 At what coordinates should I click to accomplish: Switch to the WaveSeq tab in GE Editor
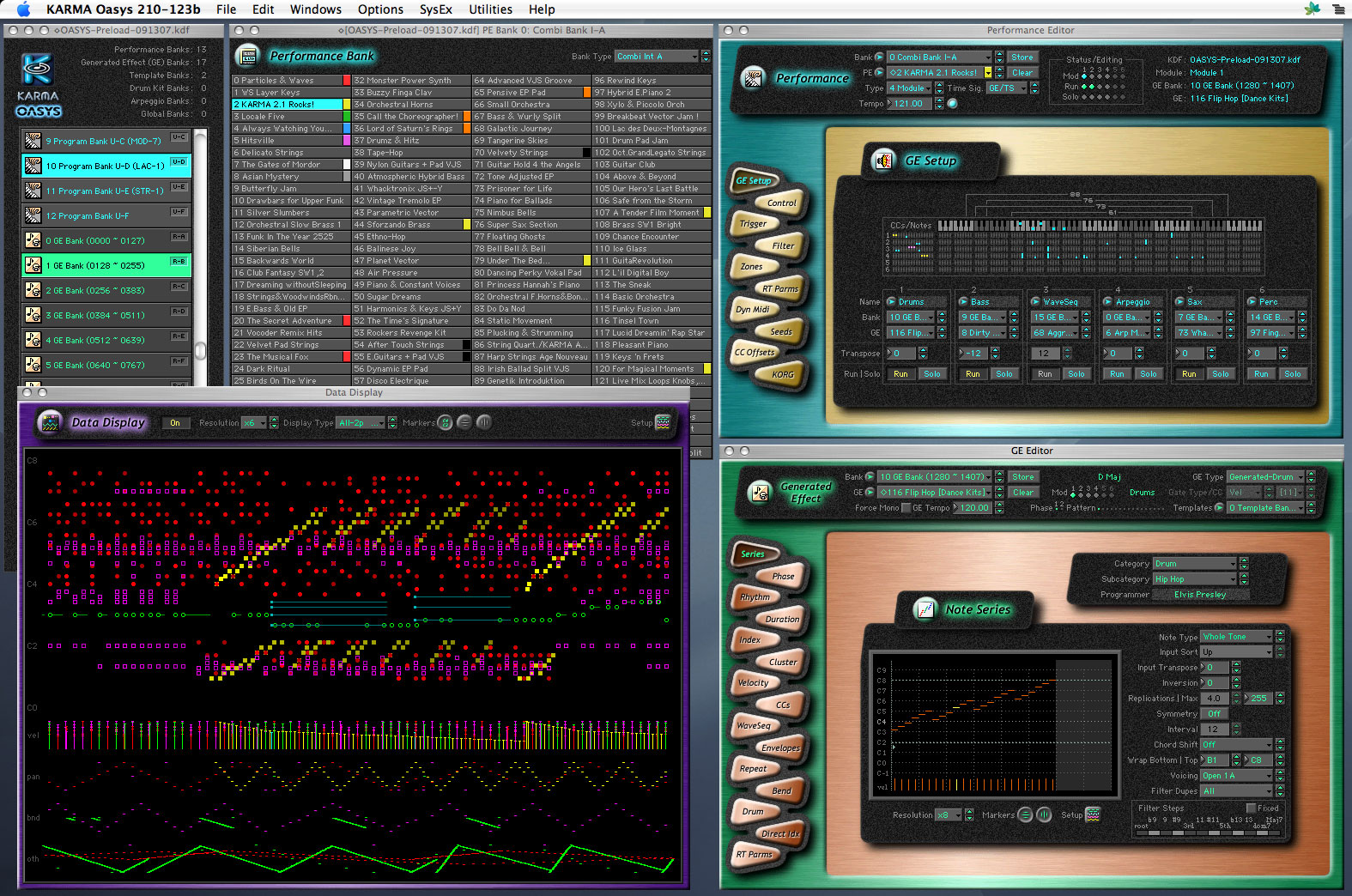click(755, 726)
